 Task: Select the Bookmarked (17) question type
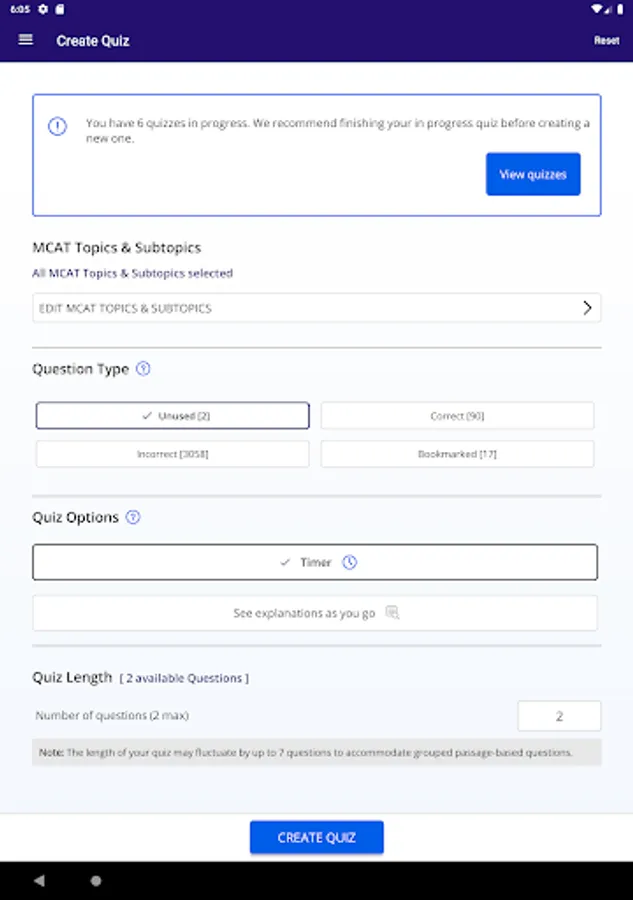pos(457,454)
